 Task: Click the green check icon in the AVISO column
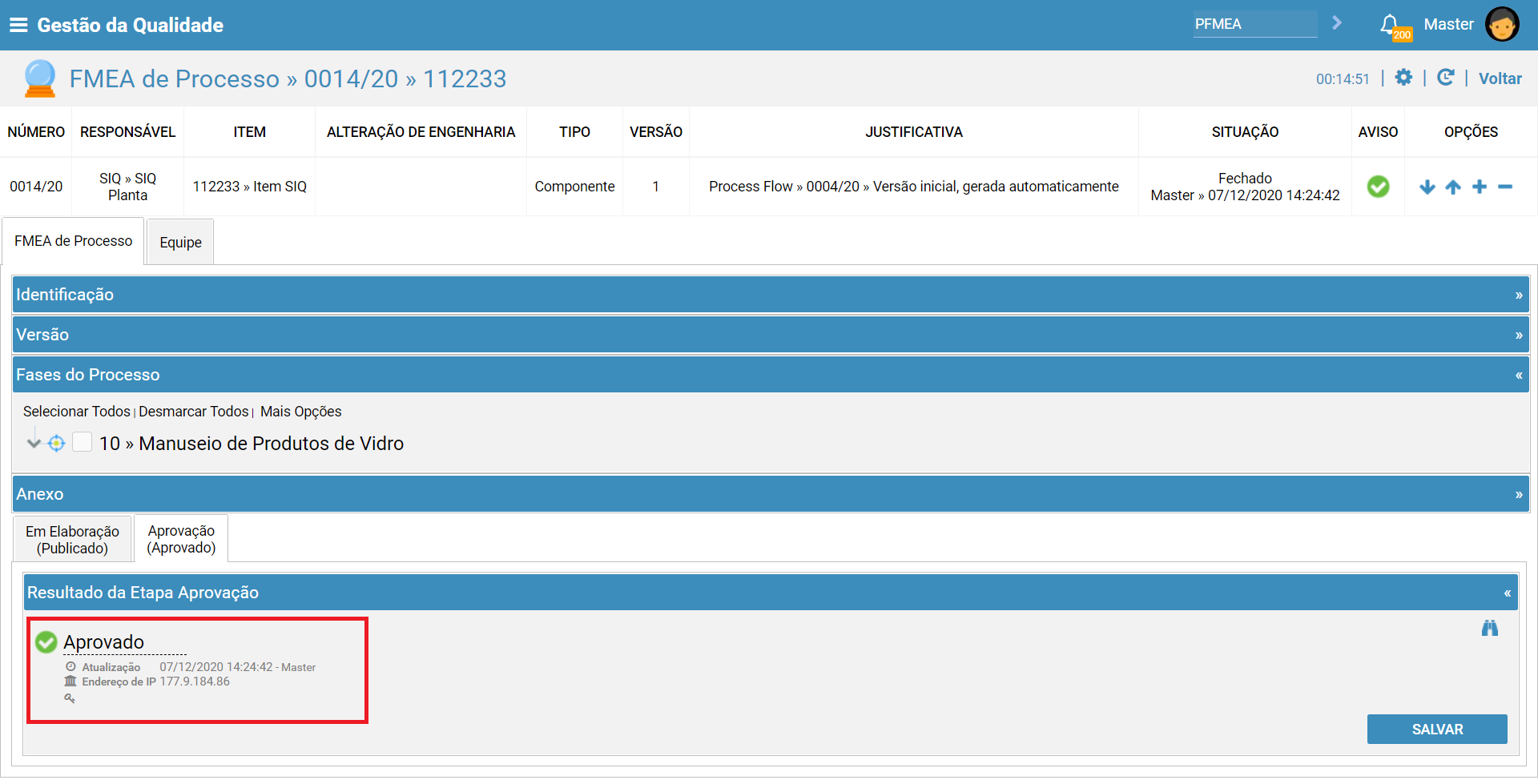(1378, 186)
